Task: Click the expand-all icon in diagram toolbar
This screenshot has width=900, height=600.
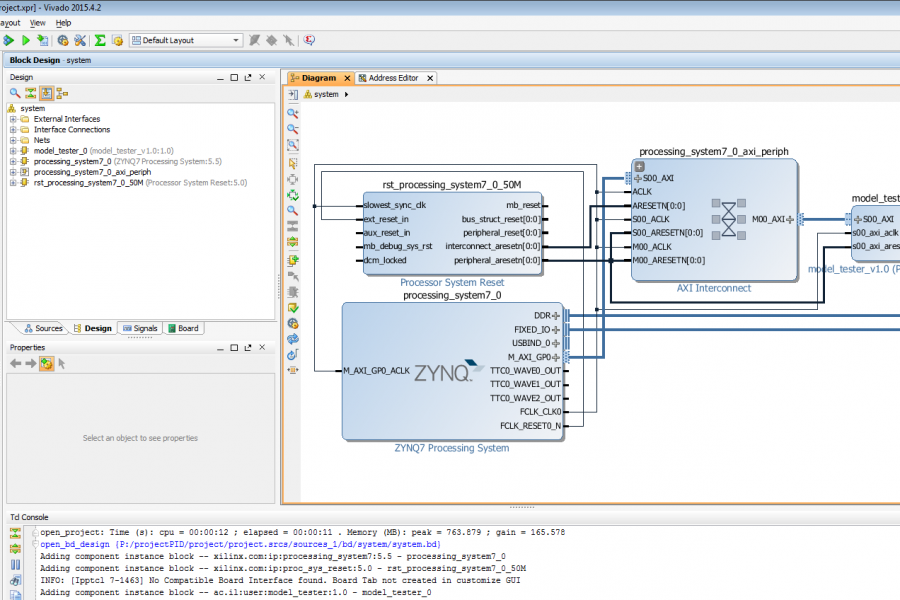Action: tap(293, 242)
